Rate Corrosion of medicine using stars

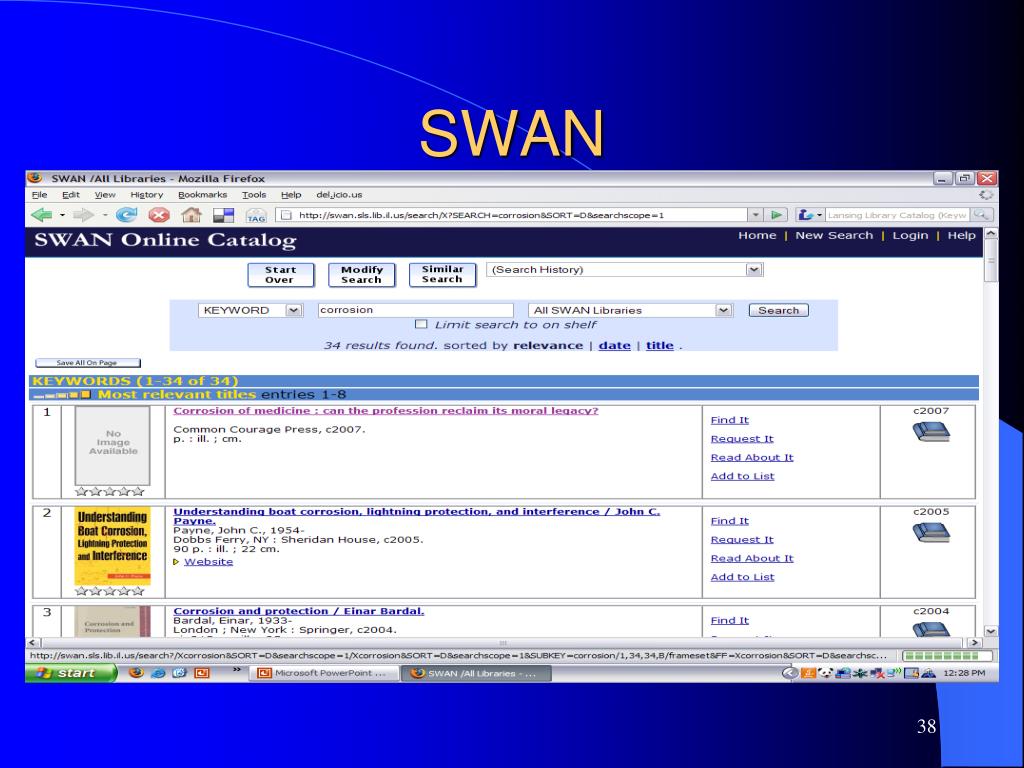coord(110,491)
